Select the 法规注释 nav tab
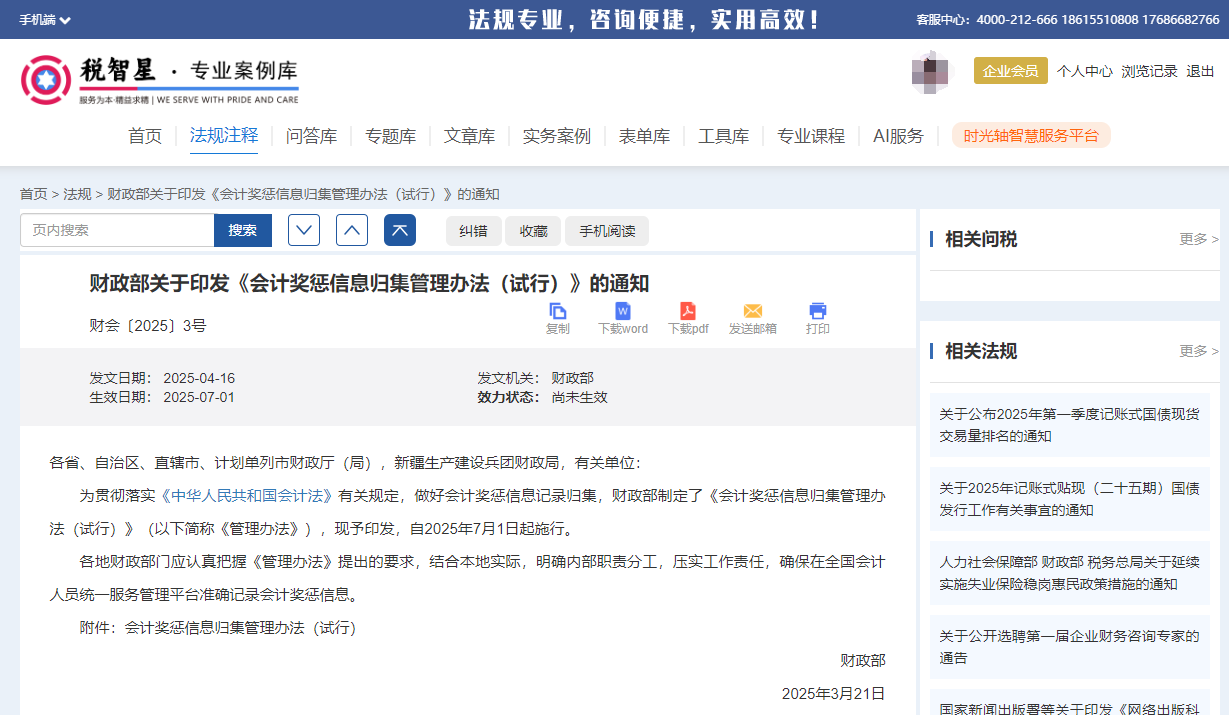 point(224,135)
